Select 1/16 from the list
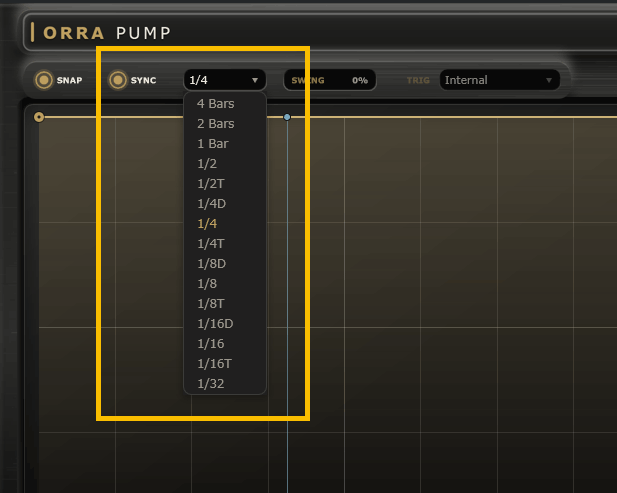The image size is (617, 493). [225, 343]
